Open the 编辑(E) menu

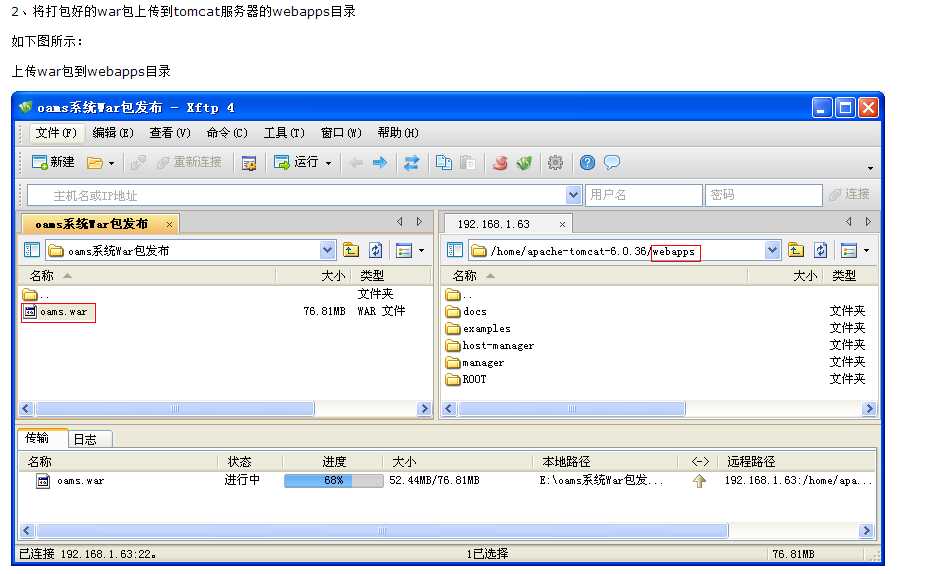[113, 132]
